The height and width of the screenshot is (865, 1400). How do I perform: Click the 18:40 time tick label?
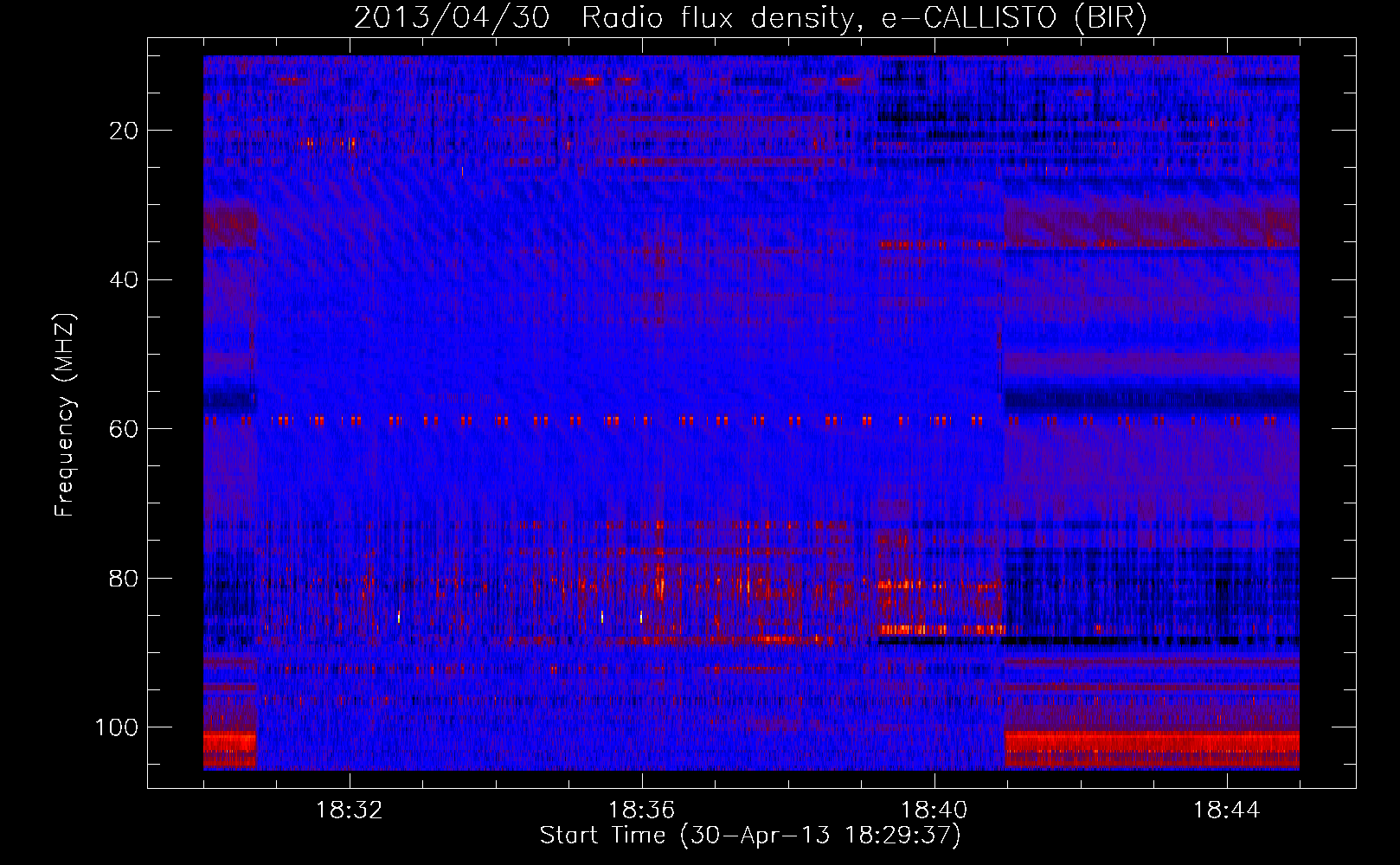(x=934, y=811)
